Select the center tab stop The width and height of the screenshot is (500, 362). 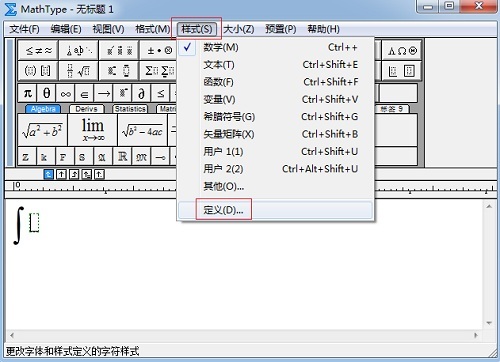(61, 174)
